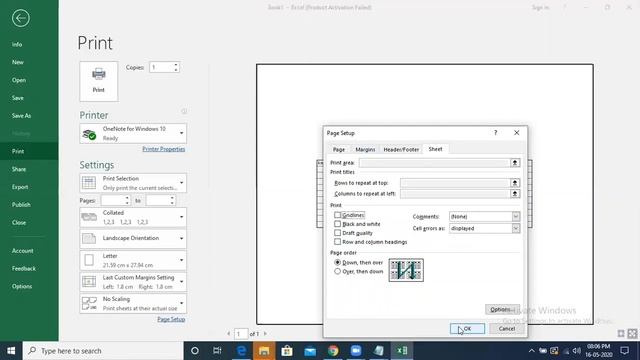
Task: Open Options in backstage sidebar
Action: 22,286
